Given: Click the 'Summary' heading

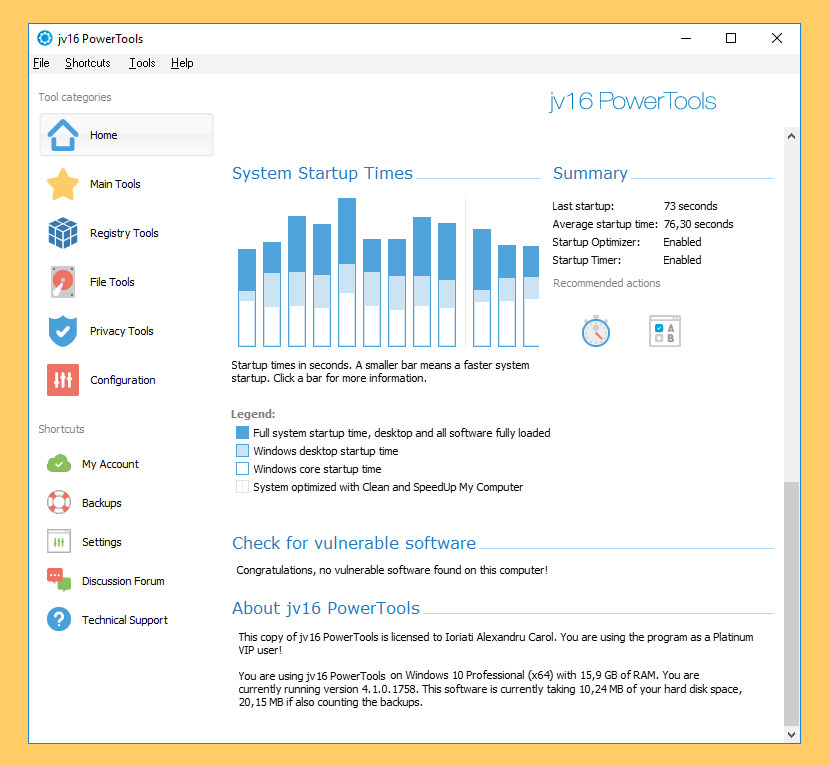Looking at the screenshot, I should pyautogui.click(x=590, y=173).
